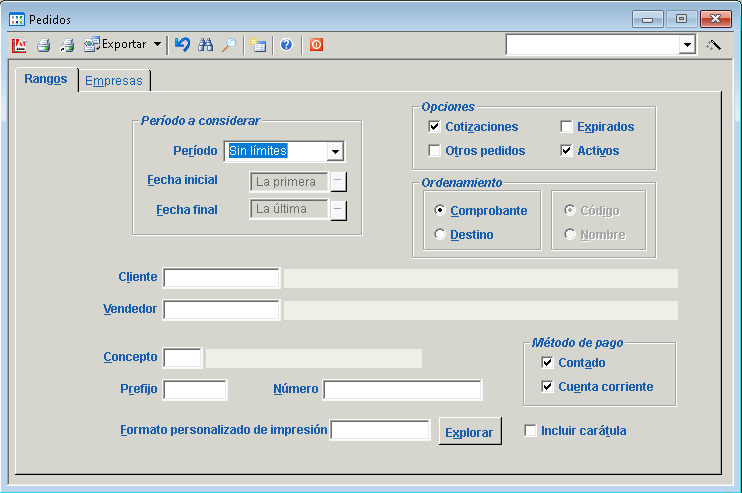
Task: Click the red exit power icon
Action: tap(316, 45)
